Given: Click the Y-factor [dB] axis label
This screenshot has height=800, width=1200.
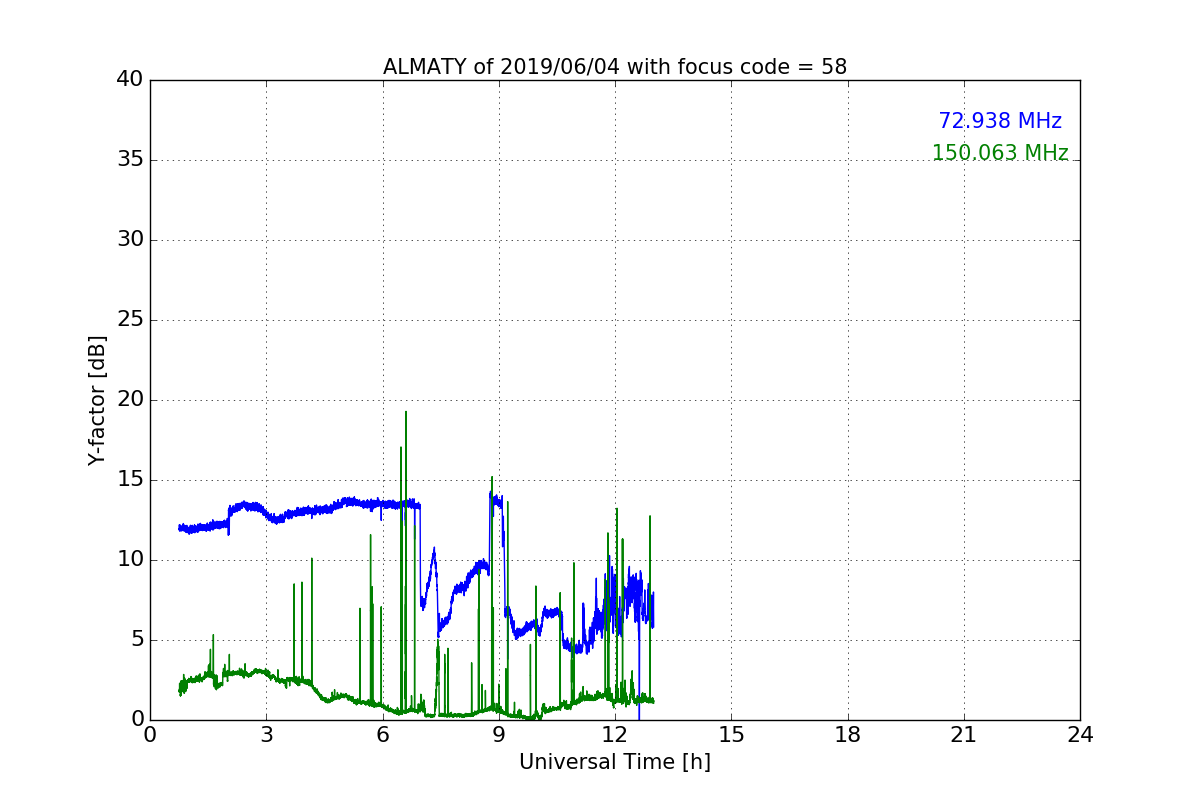Looking at the screenshot, I should click(97, 400).
